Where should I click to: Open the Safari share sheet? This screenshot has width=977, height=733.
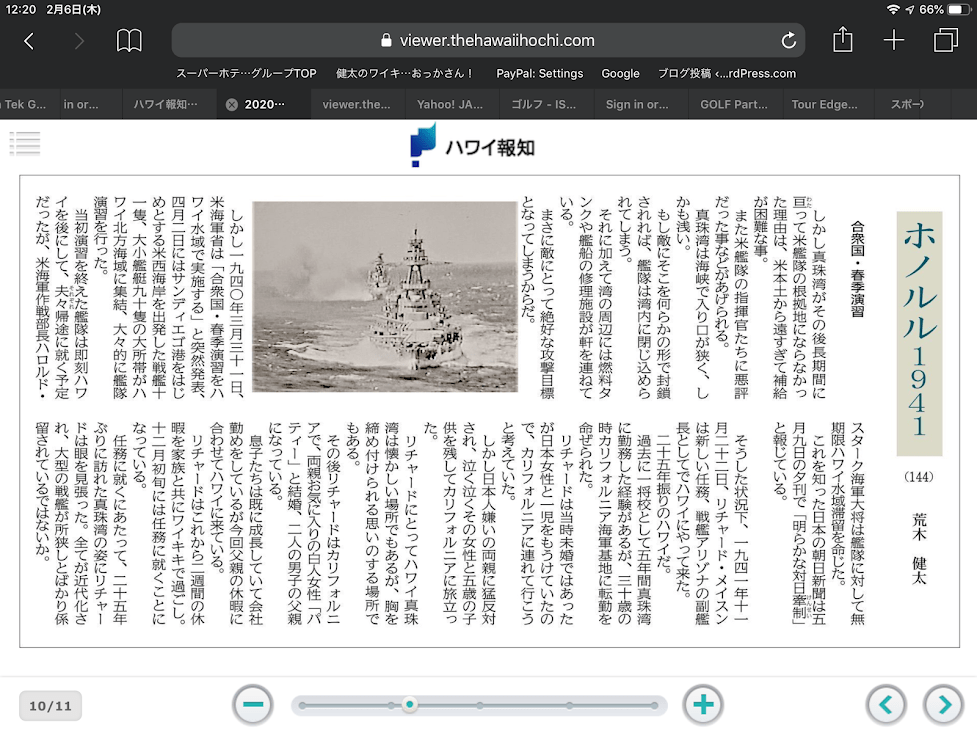click(843, 40)
